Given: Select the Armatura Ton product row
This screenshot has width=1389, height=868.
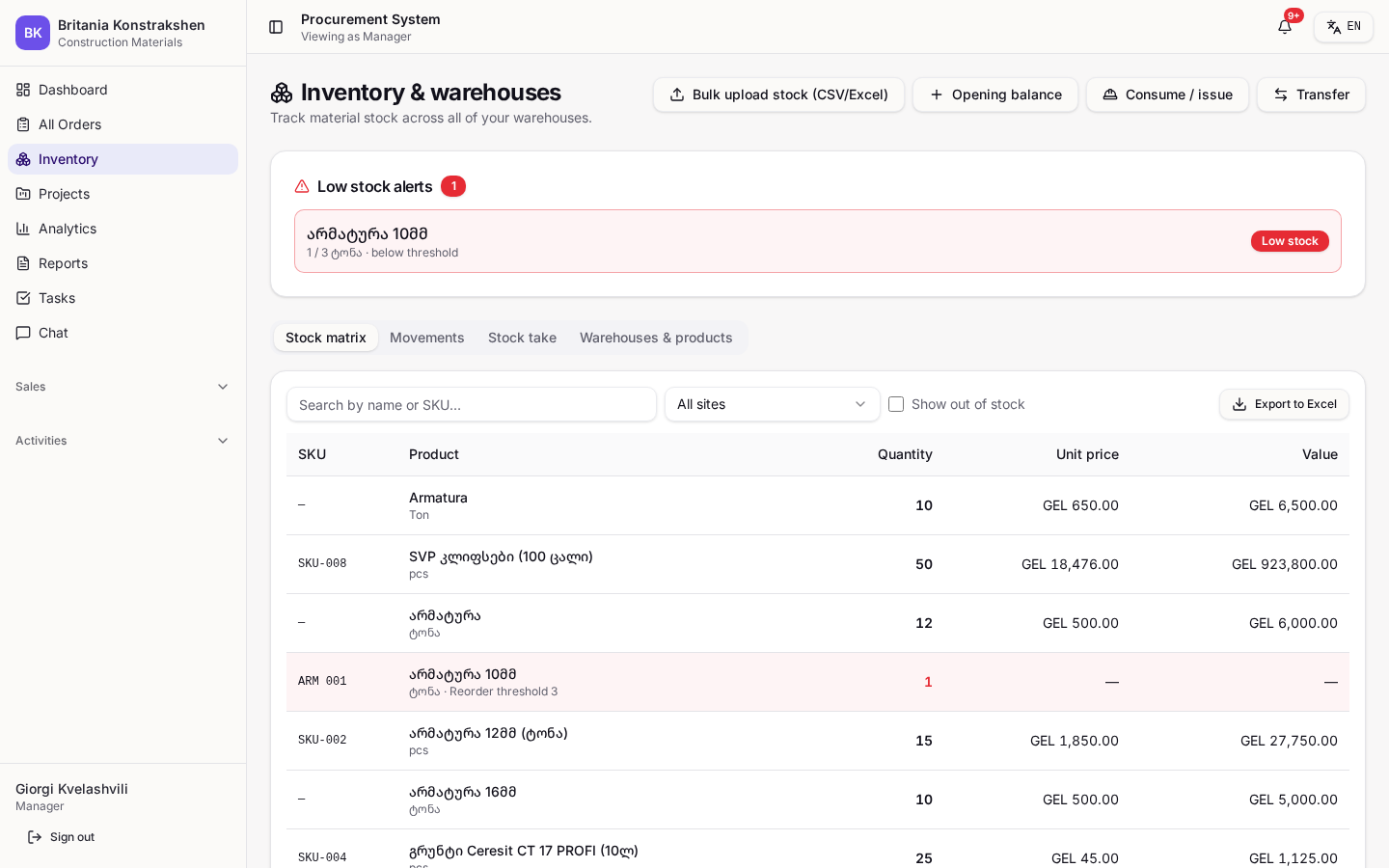Looking at the screenshot, I should [x=818, y=505].
